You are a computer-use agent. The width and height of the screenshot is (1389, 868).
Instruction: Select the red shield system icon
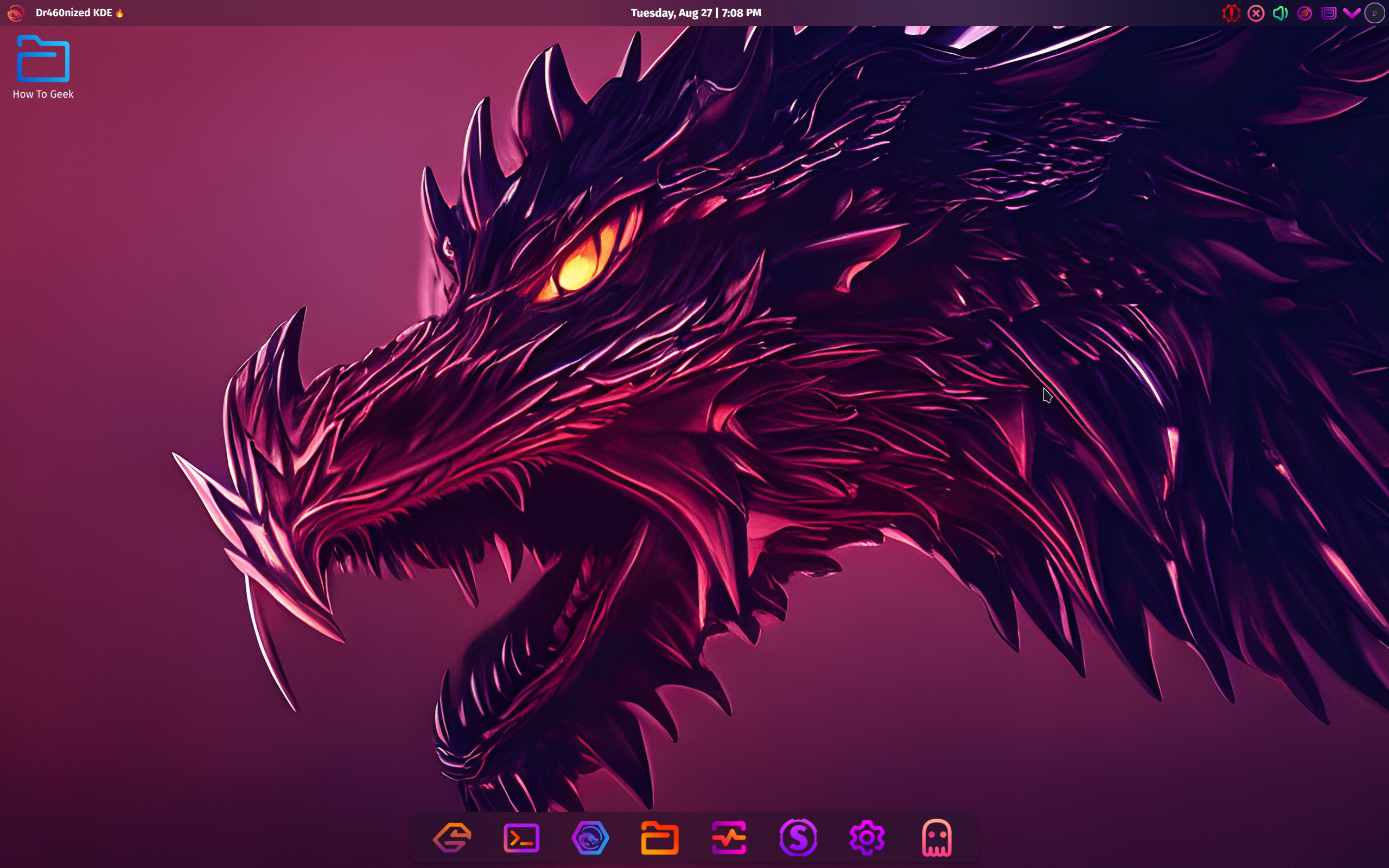[x=1232, y=12]
